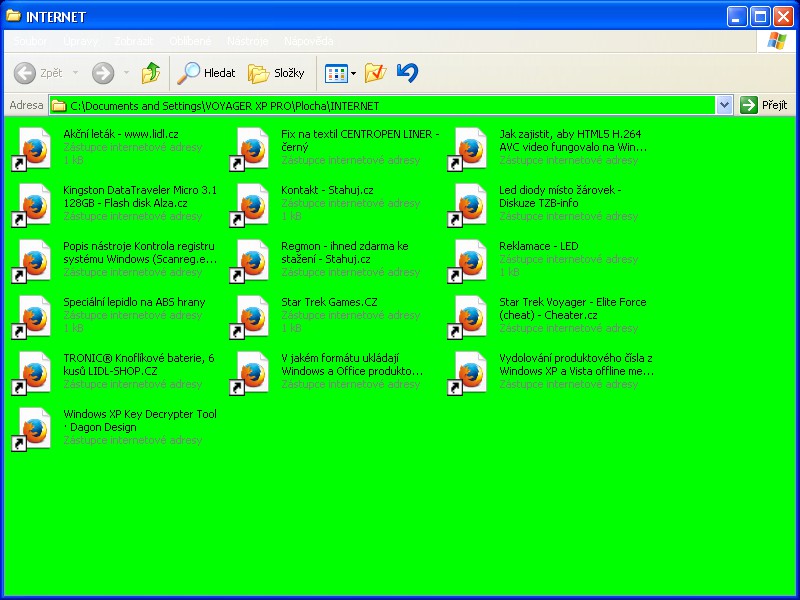Select the Kontakt - Stahuj.cz shortcut
Image resolution: width=800 pixels, height=600 pixels.
(x=327, y=190)
